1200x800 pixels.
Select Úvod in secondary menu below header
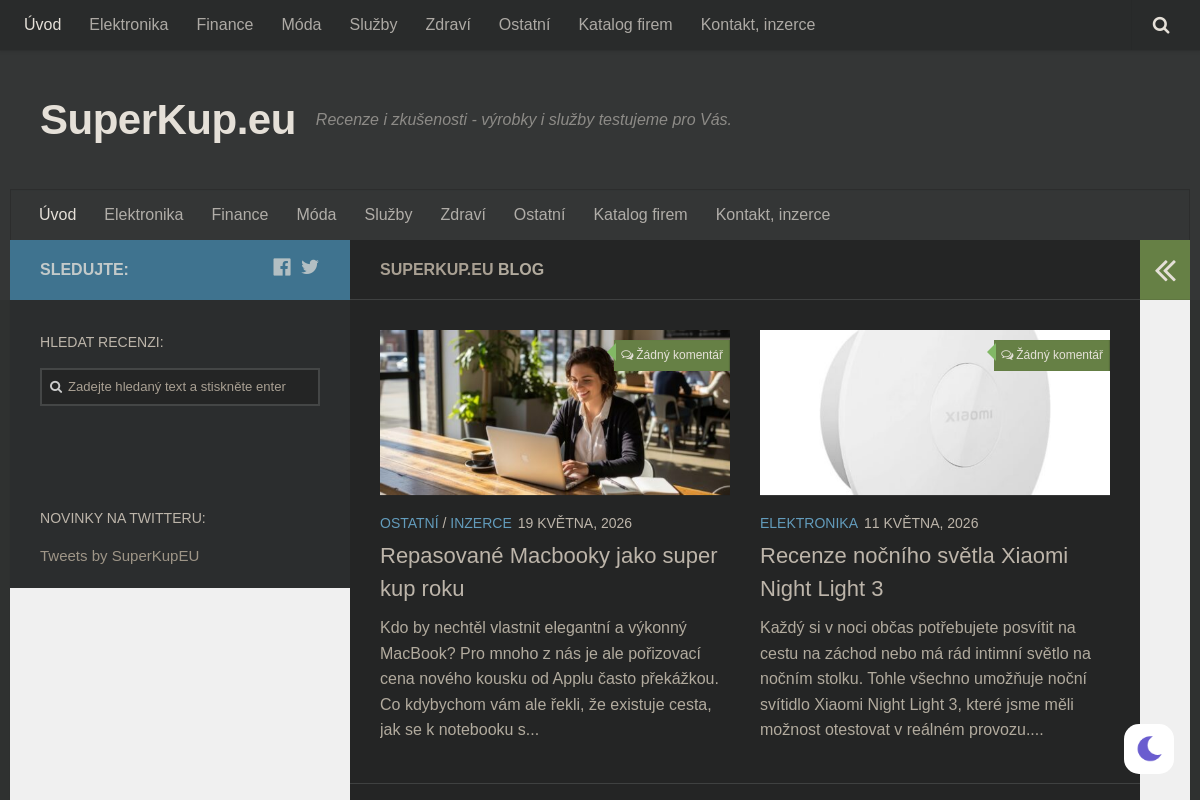pos(58,215)
